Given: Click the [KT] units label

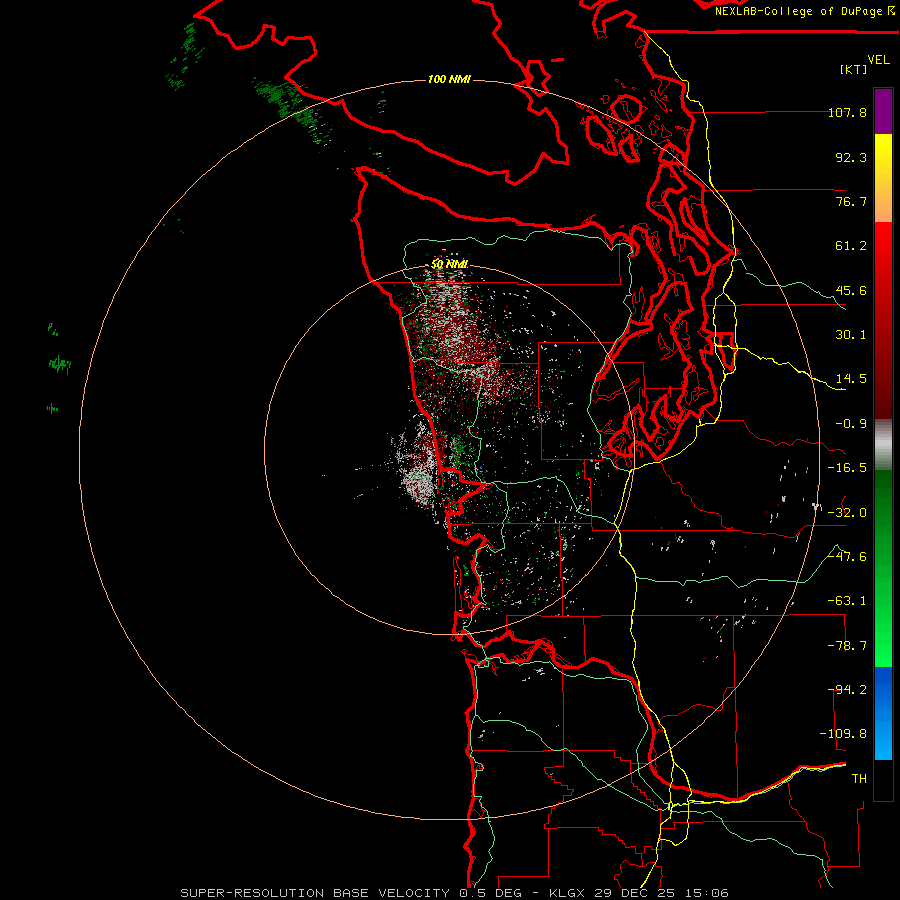Looking at the screenshot, I should point(854,69).
